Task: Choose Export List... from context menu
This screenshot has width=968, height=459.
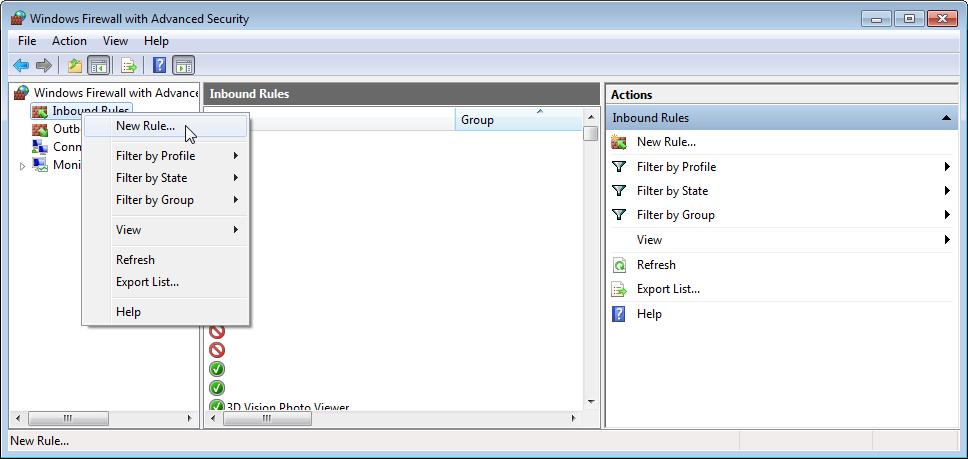Action: tap(165, 282)
